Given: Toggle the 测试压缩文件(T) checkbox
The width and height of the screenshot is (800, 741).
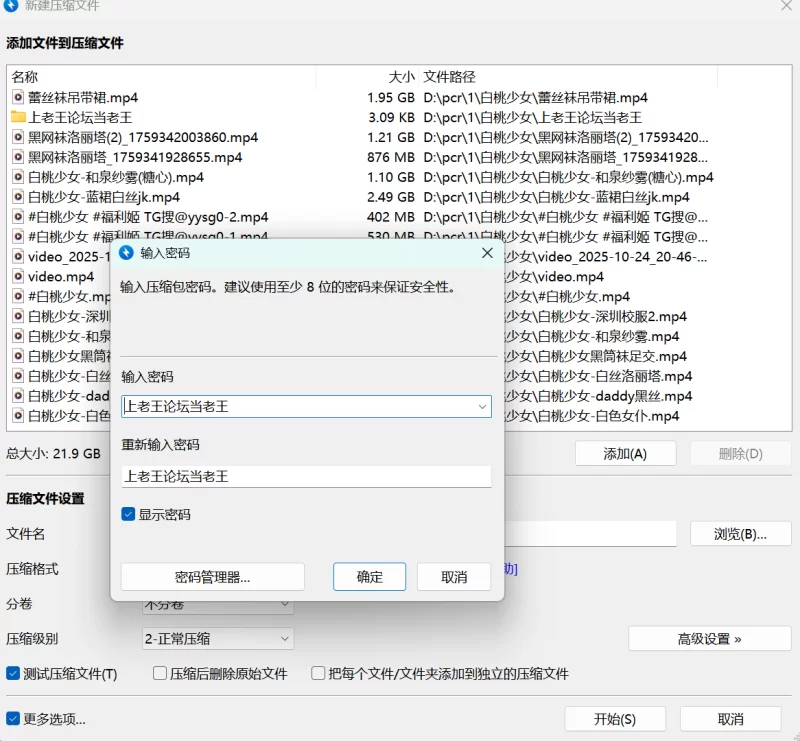Looking at the screenshot, I should click(x=13, y=674).
